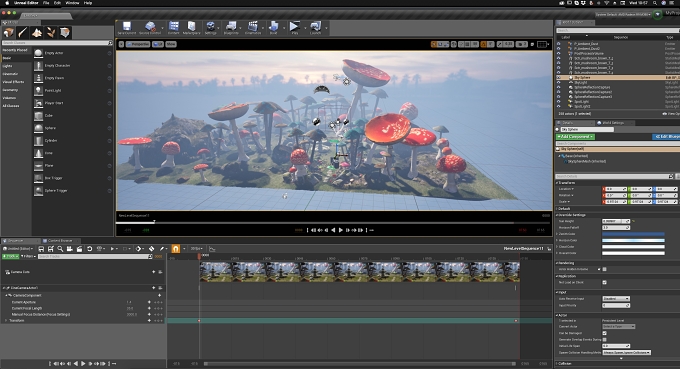
Task: Toggle visibility eye for PostProcessVolume actor
Action: [559, 53]
